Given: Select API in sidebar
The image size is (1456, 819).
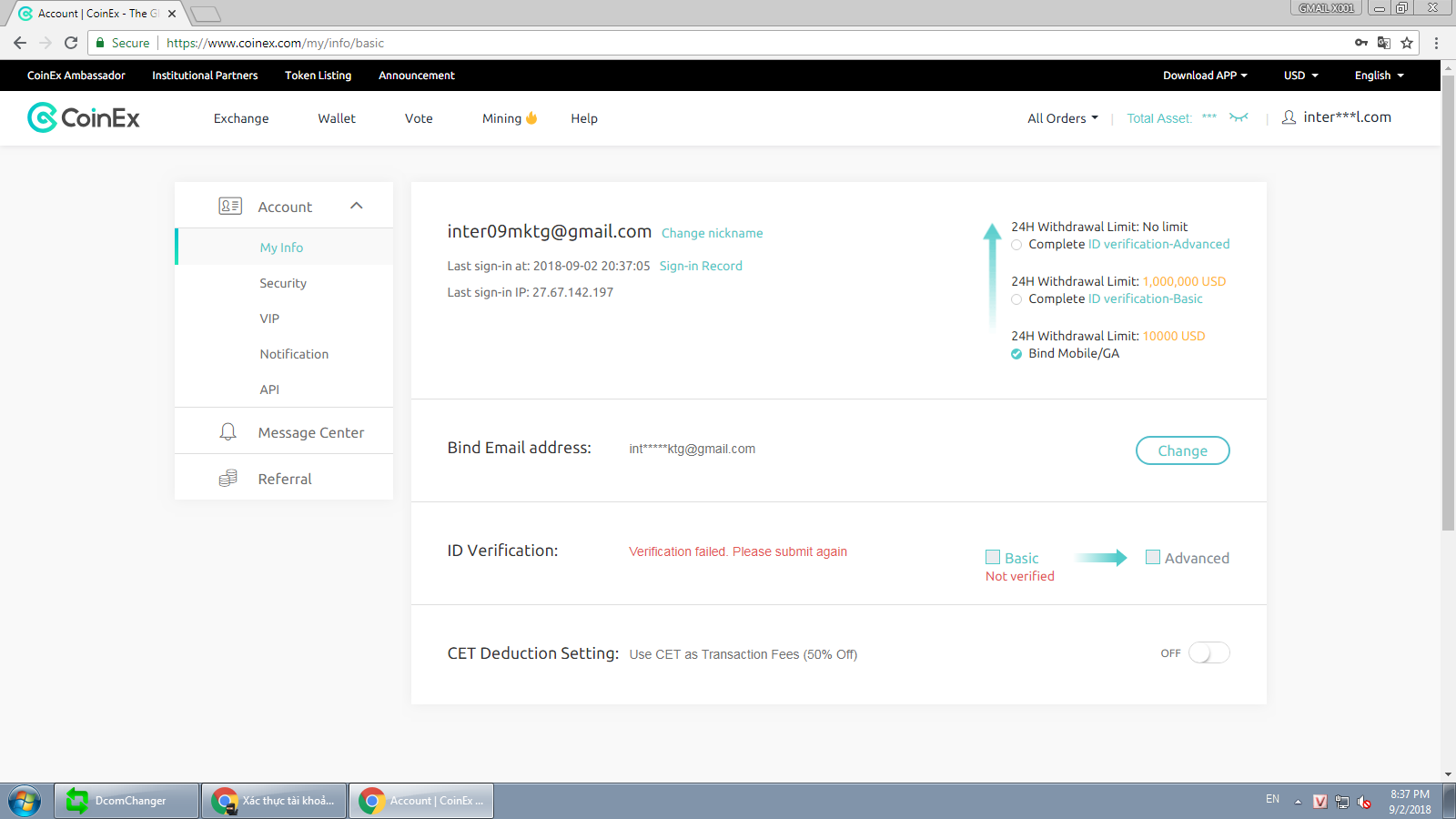Looking at the screenshot, I should pyautogui.click(x=269, y=389).
